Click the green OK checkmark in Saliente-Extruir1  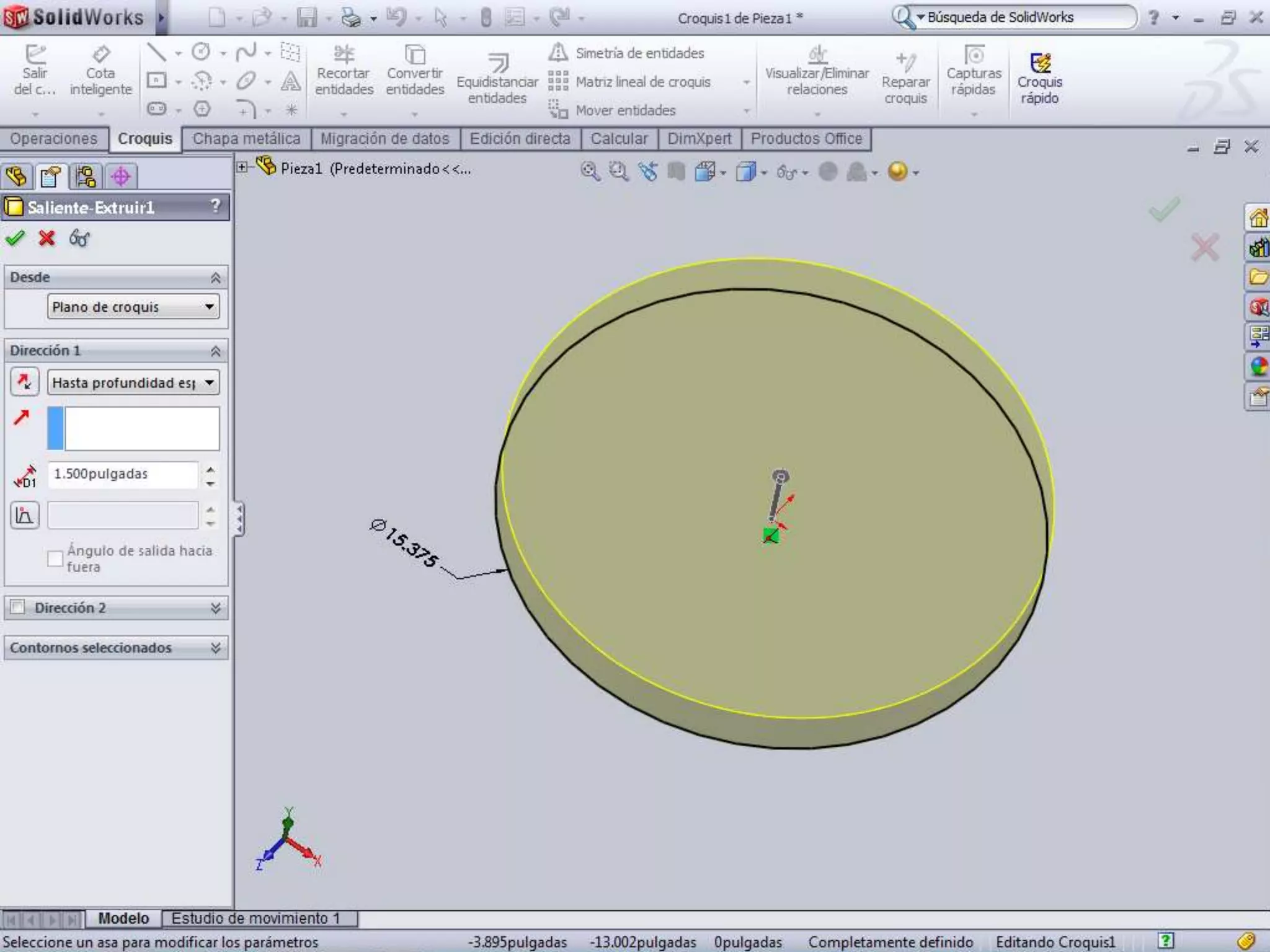[x=16, y=238]
